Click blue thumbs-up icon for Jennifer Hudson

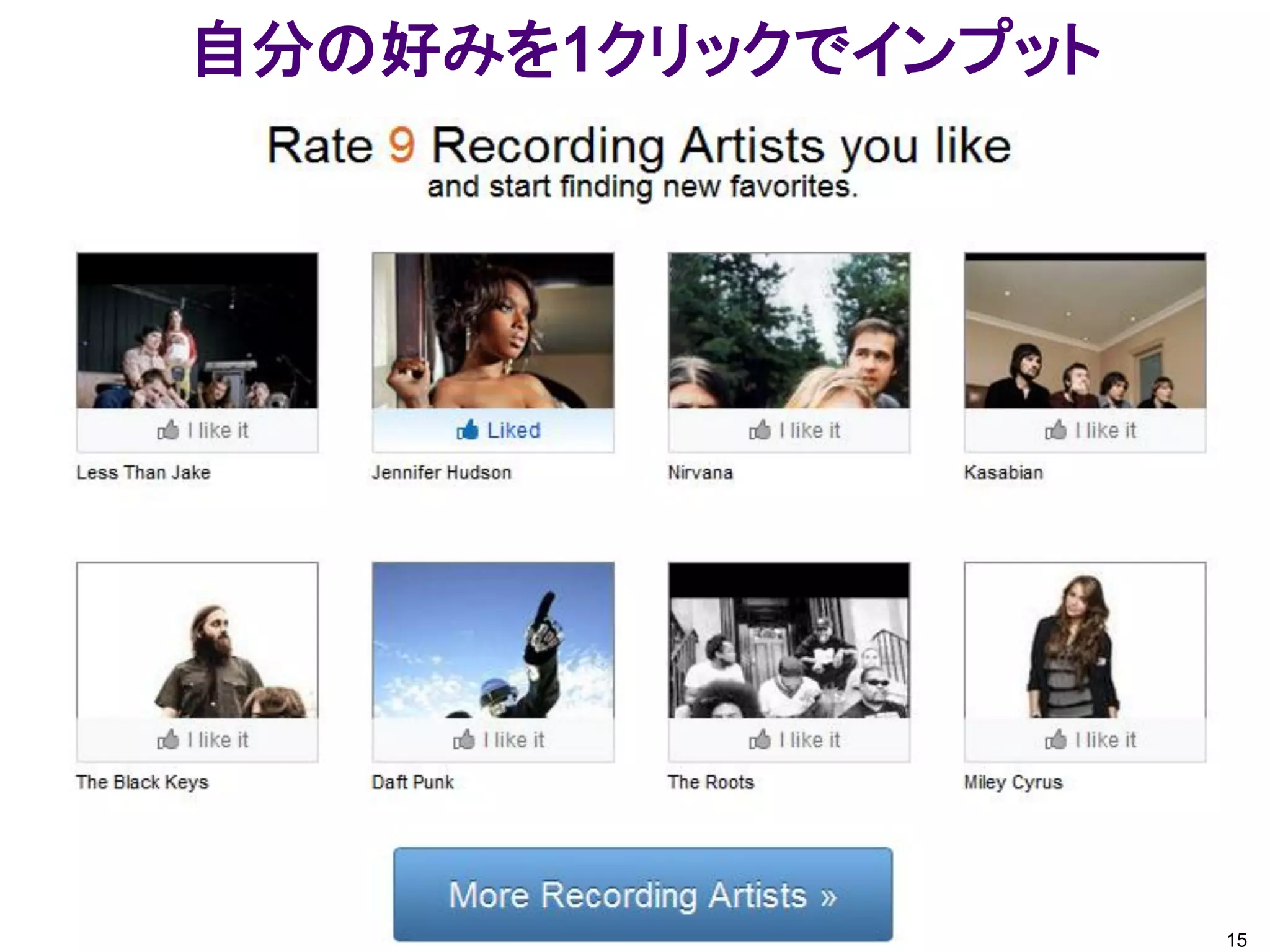coord(468,430)
